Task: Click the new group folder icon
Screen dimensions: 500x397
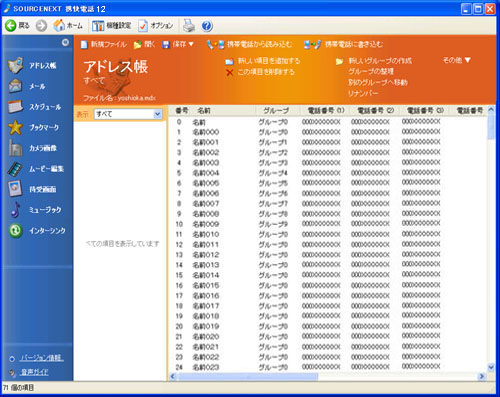Action: pyautogui.click(x=339, y=61)
